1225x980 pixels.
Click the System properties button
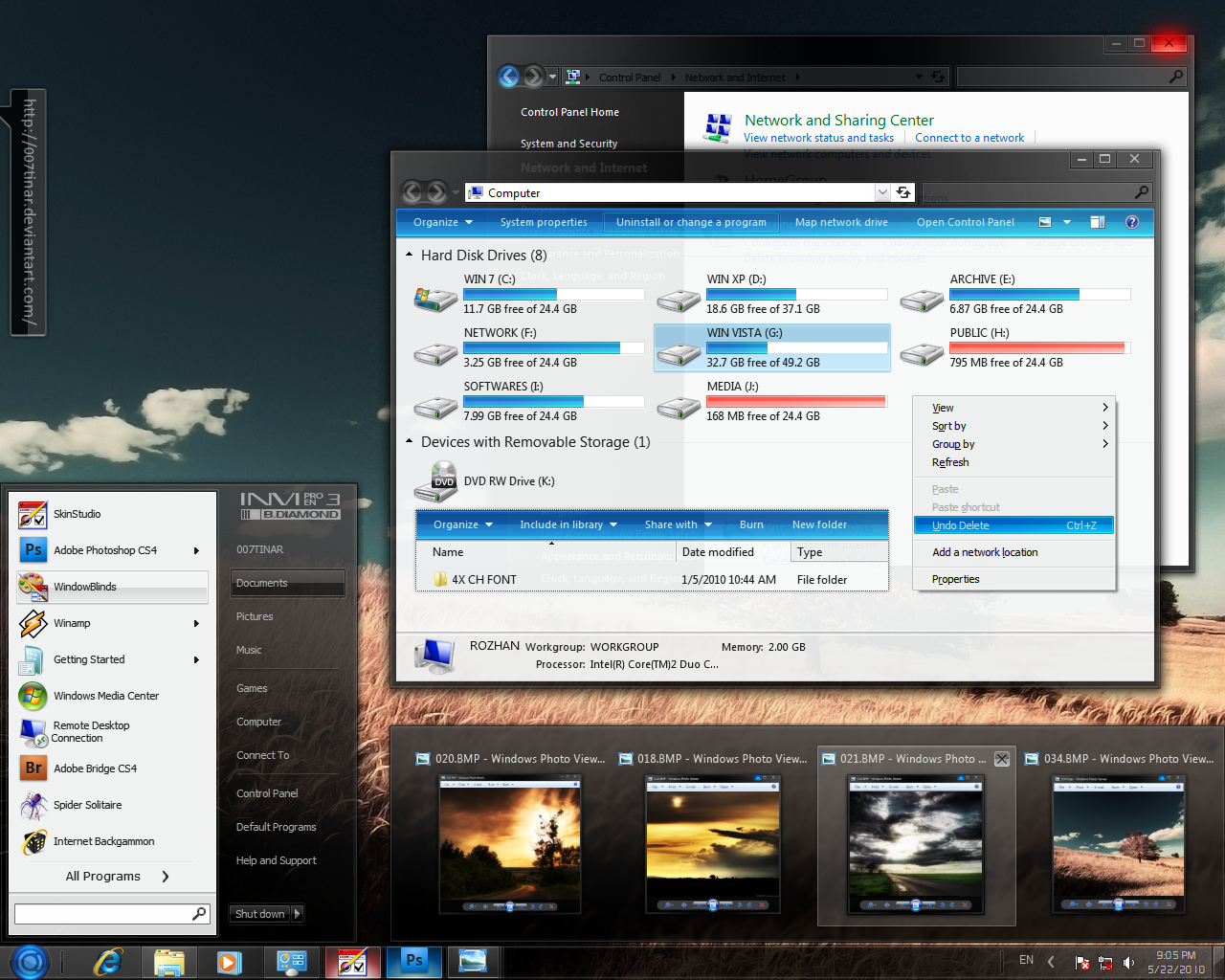(x=544, y=222)
